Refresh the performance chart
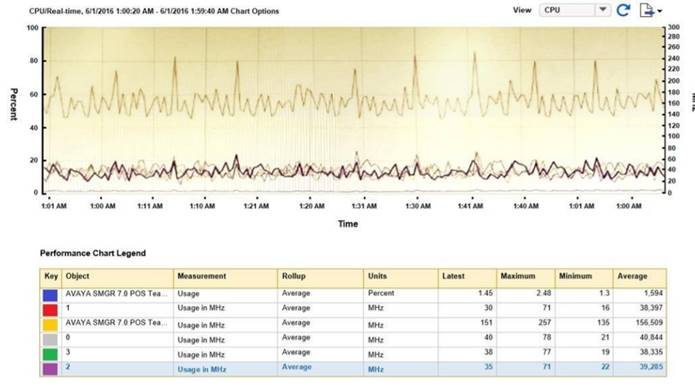 pos(623,10)
